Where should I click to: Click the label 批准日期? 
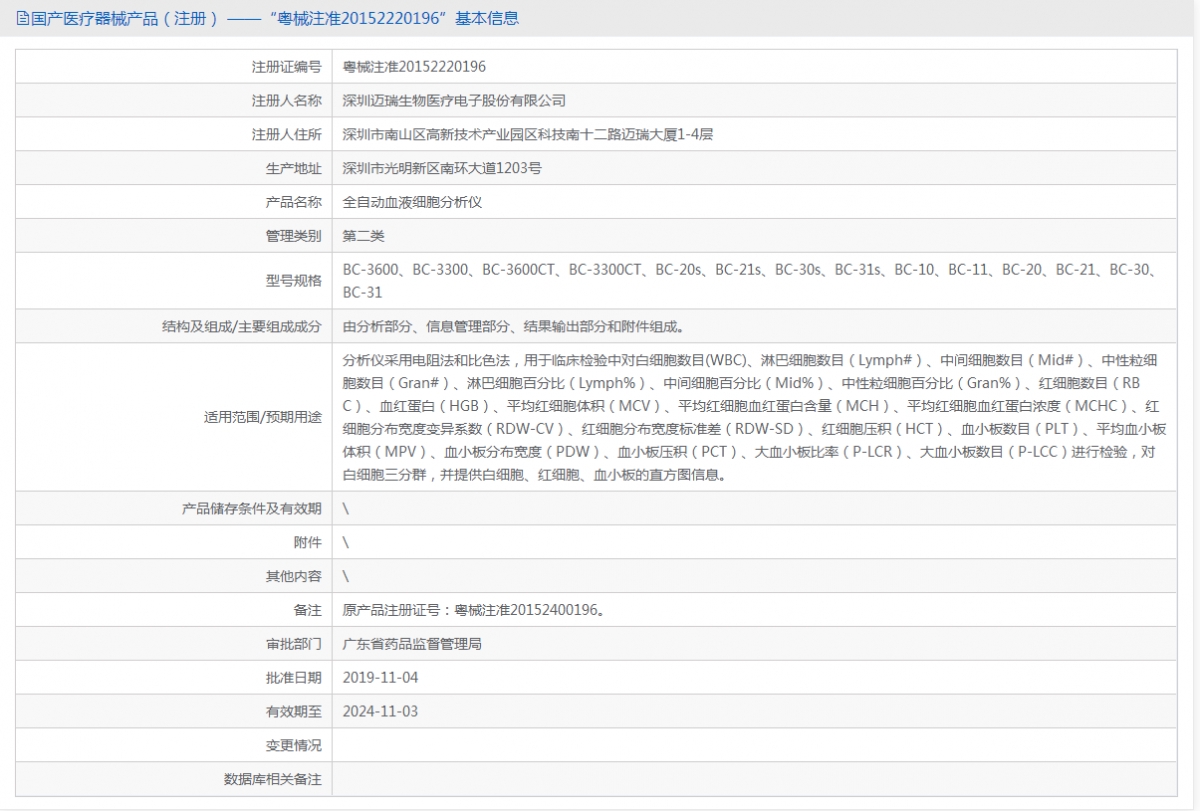[294, 677]
